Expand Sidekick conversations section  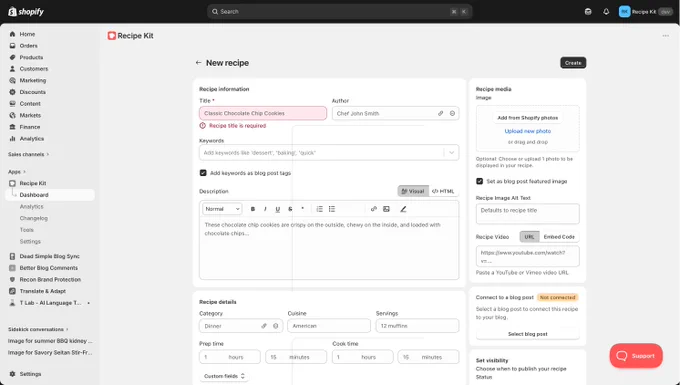(38, 330)
